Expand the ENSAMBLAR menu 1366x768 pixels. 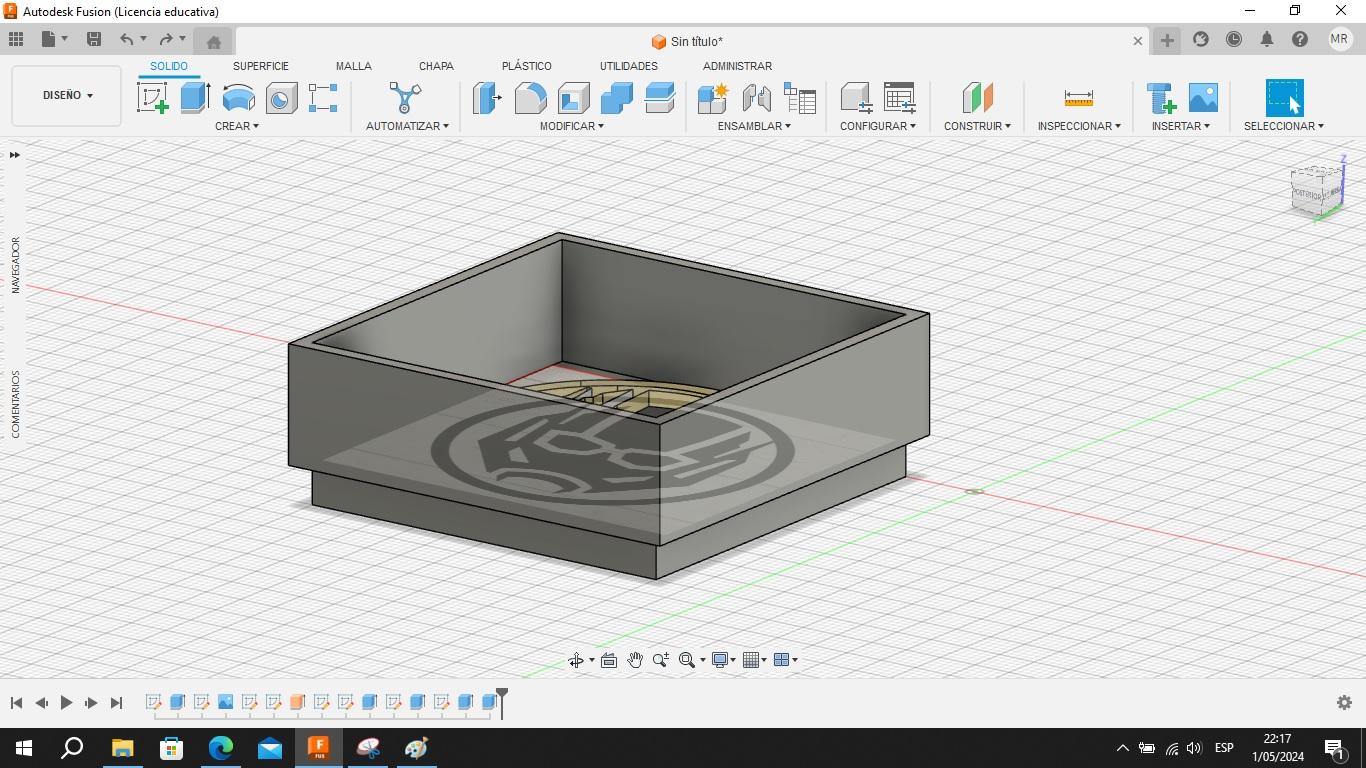pos(754,126)
